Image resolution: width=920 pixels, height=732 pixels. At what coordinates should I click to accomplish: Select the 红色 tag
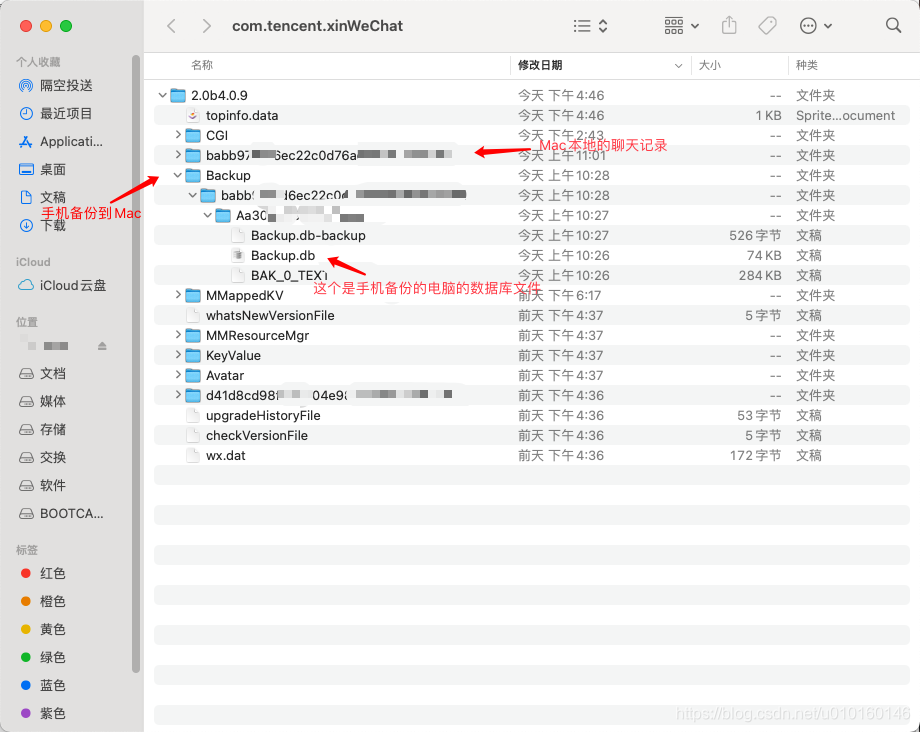pos(42,574)
